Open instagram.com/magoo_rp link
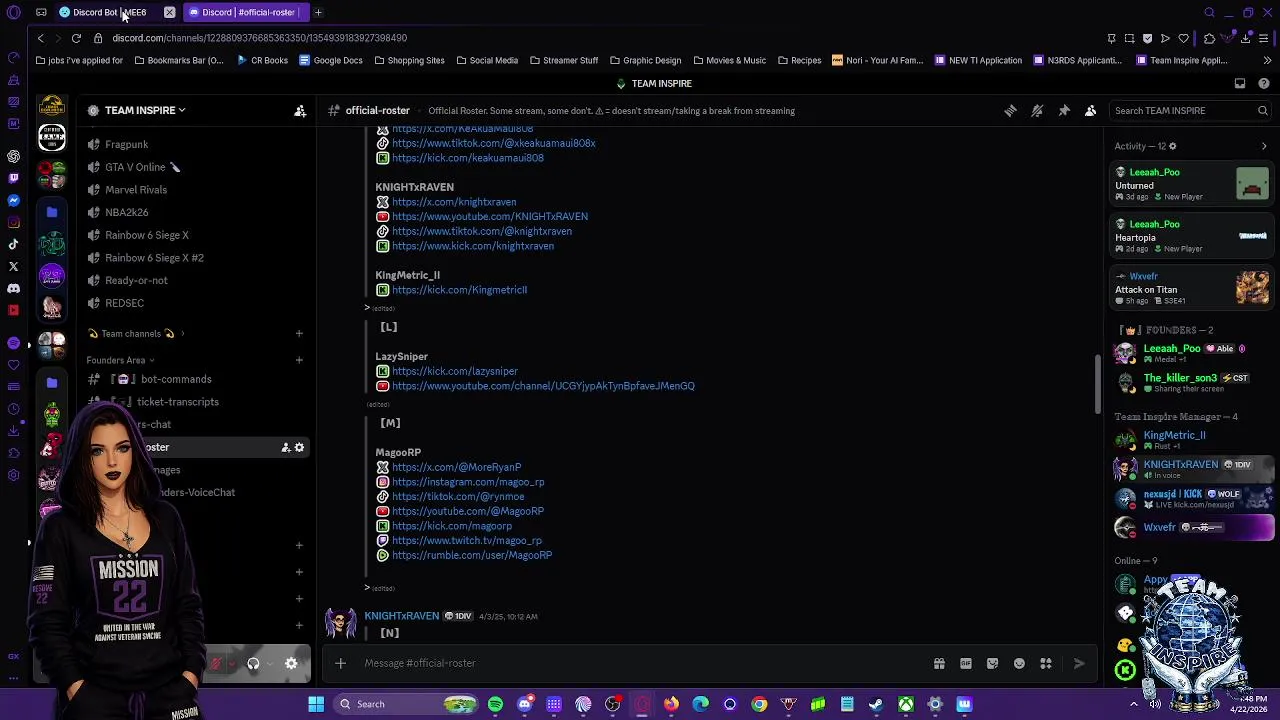Image resolution: width=1280 pixels, height=720 pixels. pos(468,482)
